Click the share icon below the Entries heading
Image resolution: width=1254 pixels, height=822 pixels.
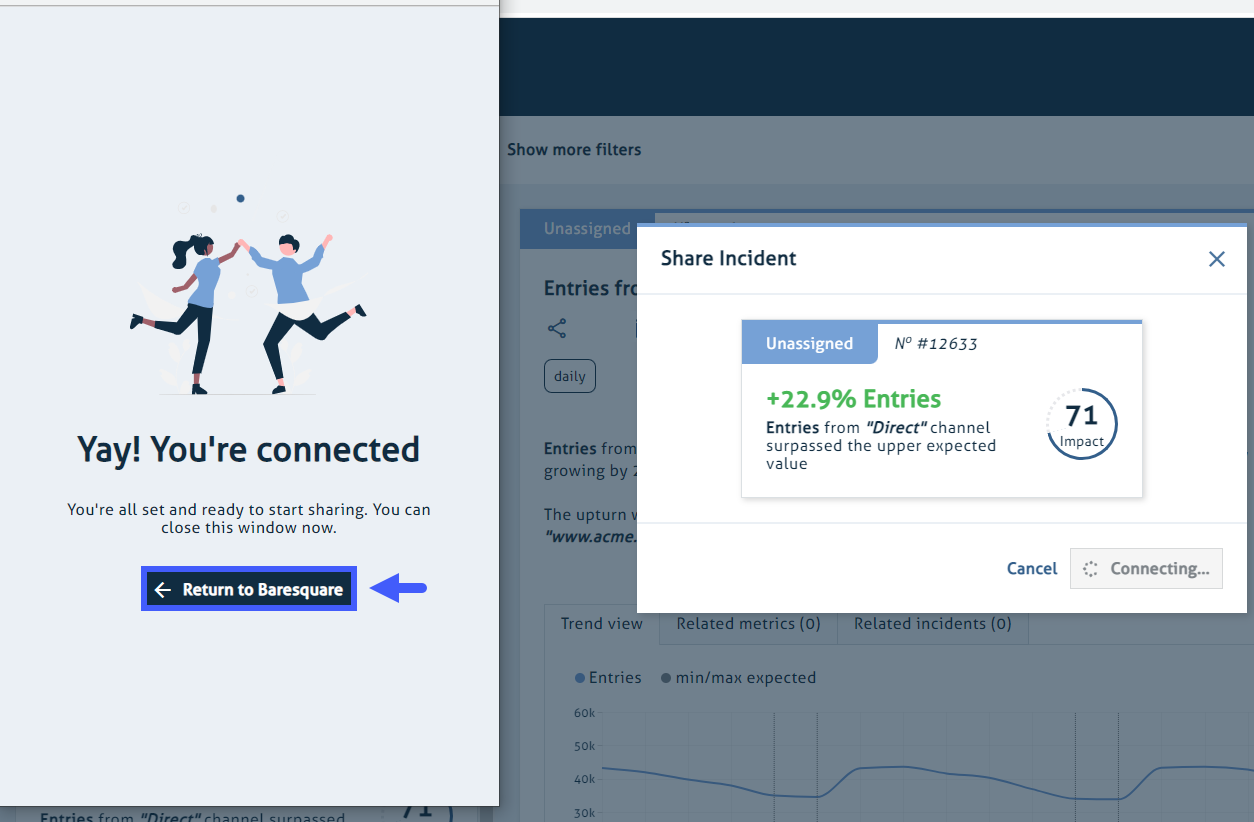click(x=557, y=328)
